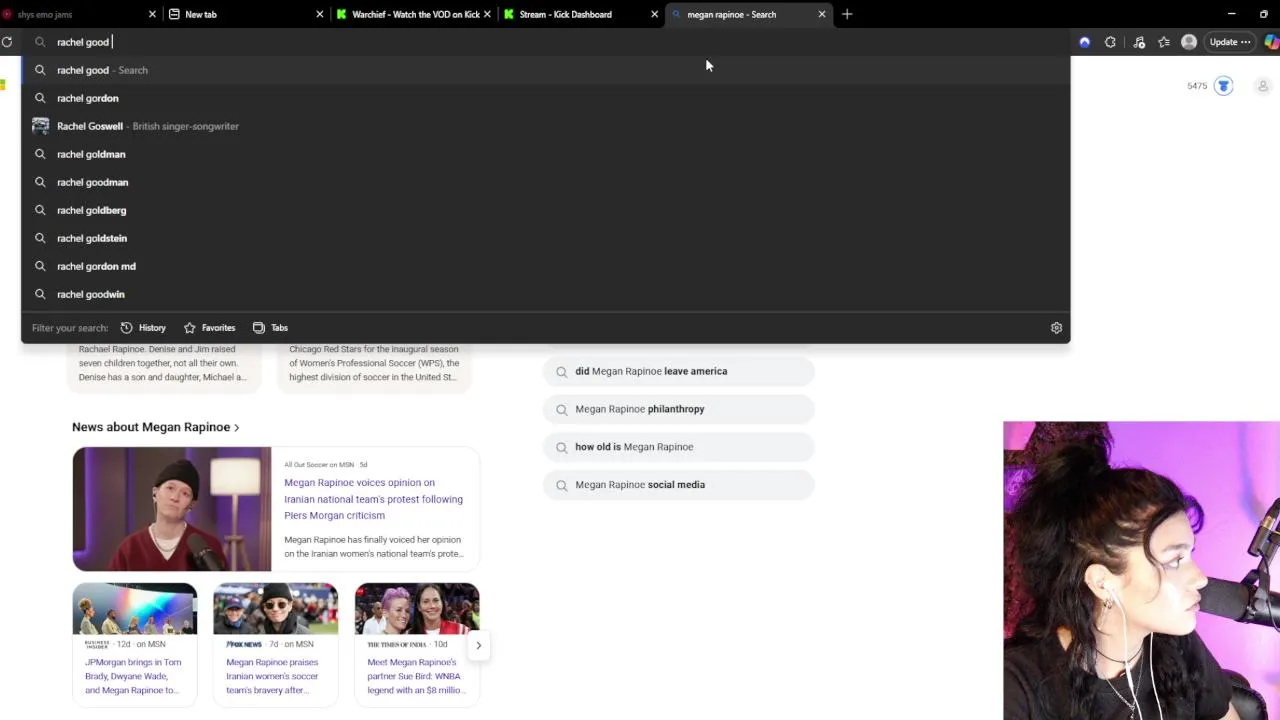Filter search by Favorites
The height and width of the screenshot is (720, 1280).
210,328
